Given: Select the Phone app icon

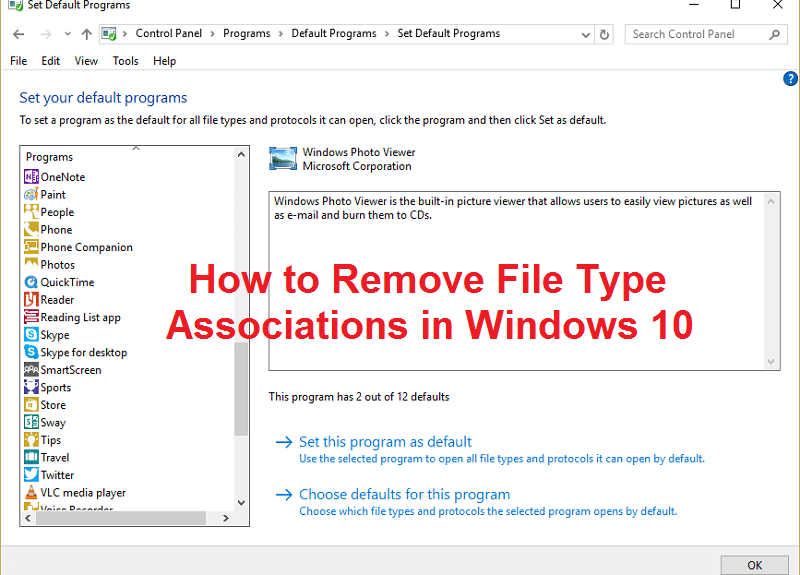Looking at the screenshot, I should coord(31,229).
